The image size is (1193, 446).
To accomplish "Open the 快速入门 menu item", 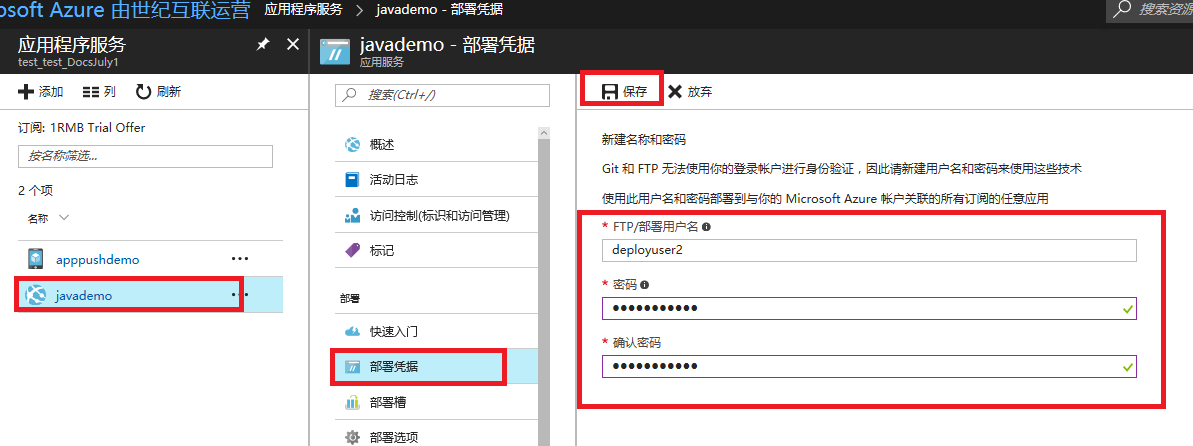I will coord(435,332).
